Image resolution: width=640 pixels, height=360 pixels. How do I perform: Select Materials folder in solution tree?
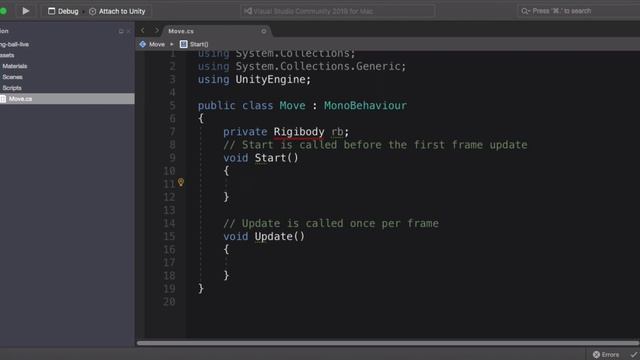point(15,66)
